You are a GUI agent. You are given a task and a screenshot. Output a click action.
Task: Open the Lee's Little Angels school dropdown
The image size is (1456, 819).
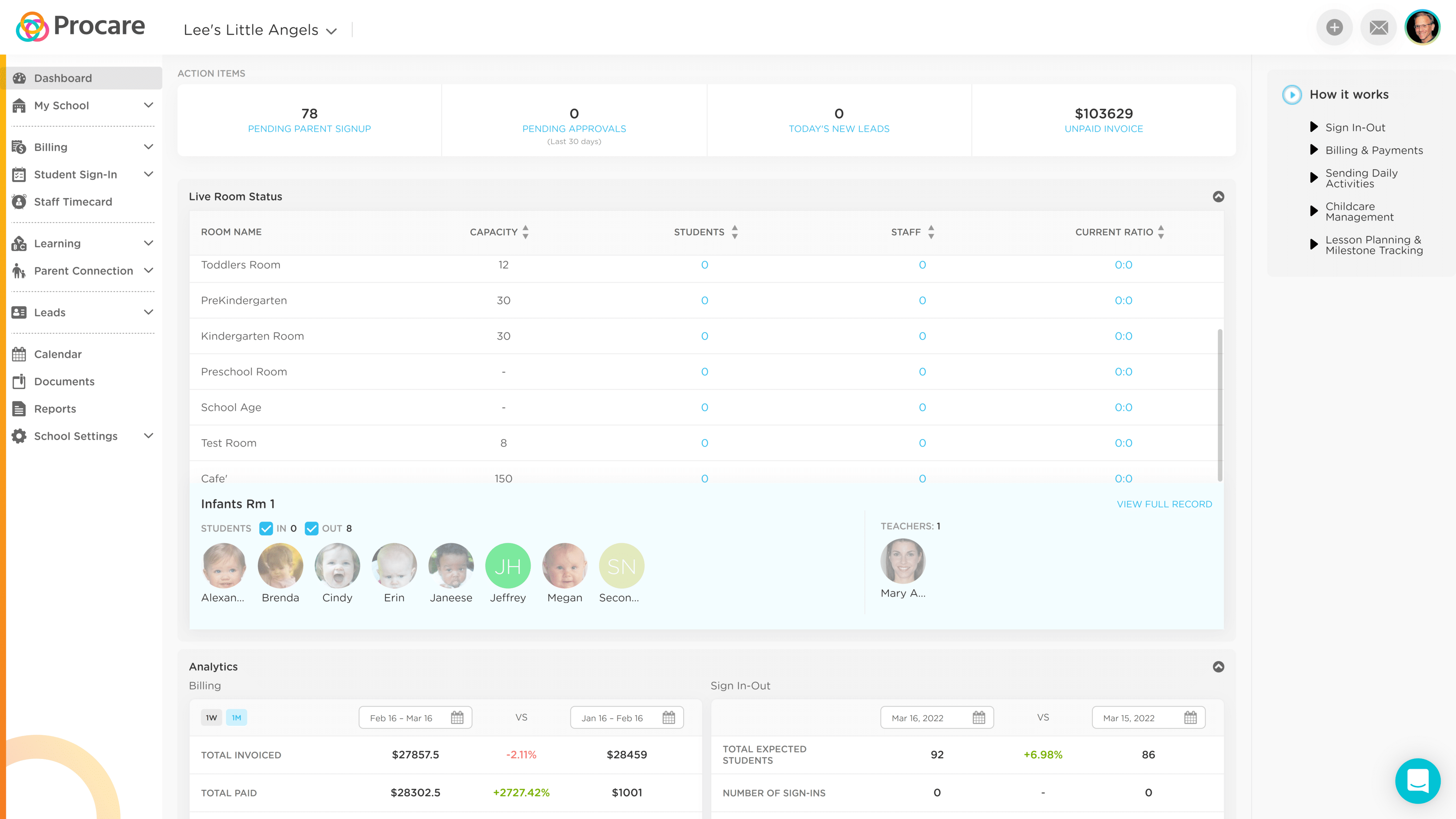(x=260, y=30)
